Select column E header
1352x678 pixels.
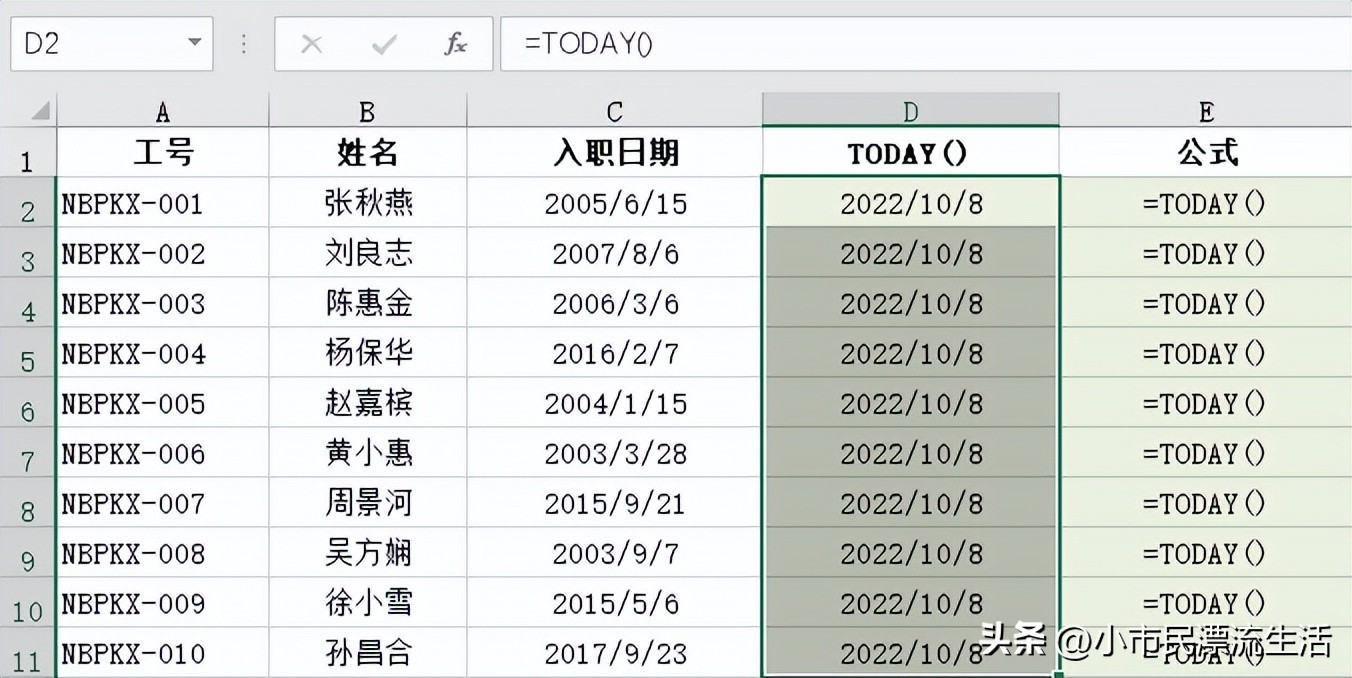[x=1205, y=111]
